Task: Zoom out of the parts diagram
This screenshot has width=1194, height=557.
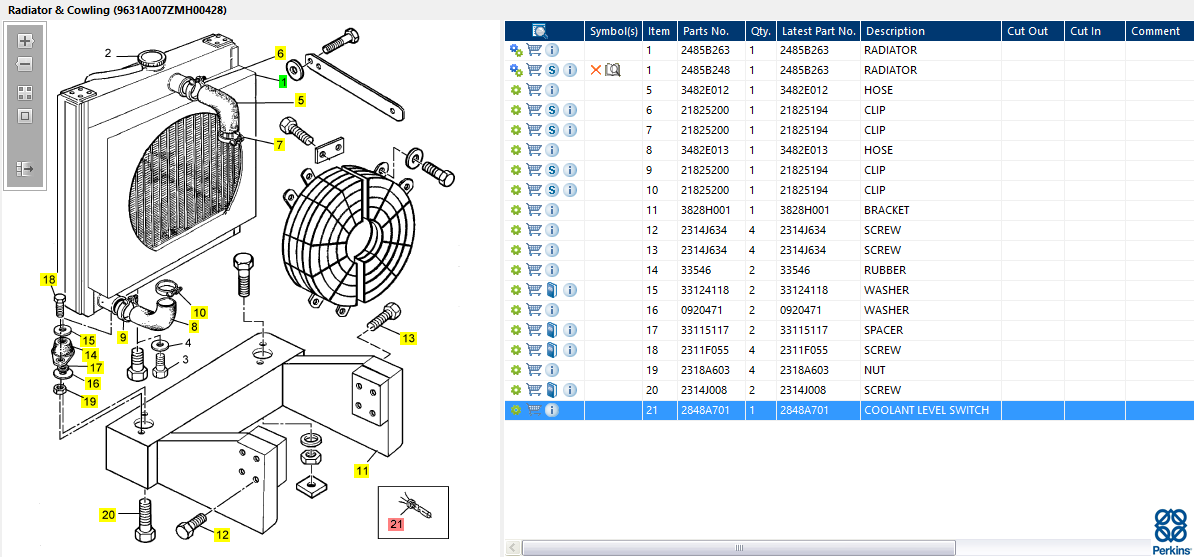Action: 26,64
